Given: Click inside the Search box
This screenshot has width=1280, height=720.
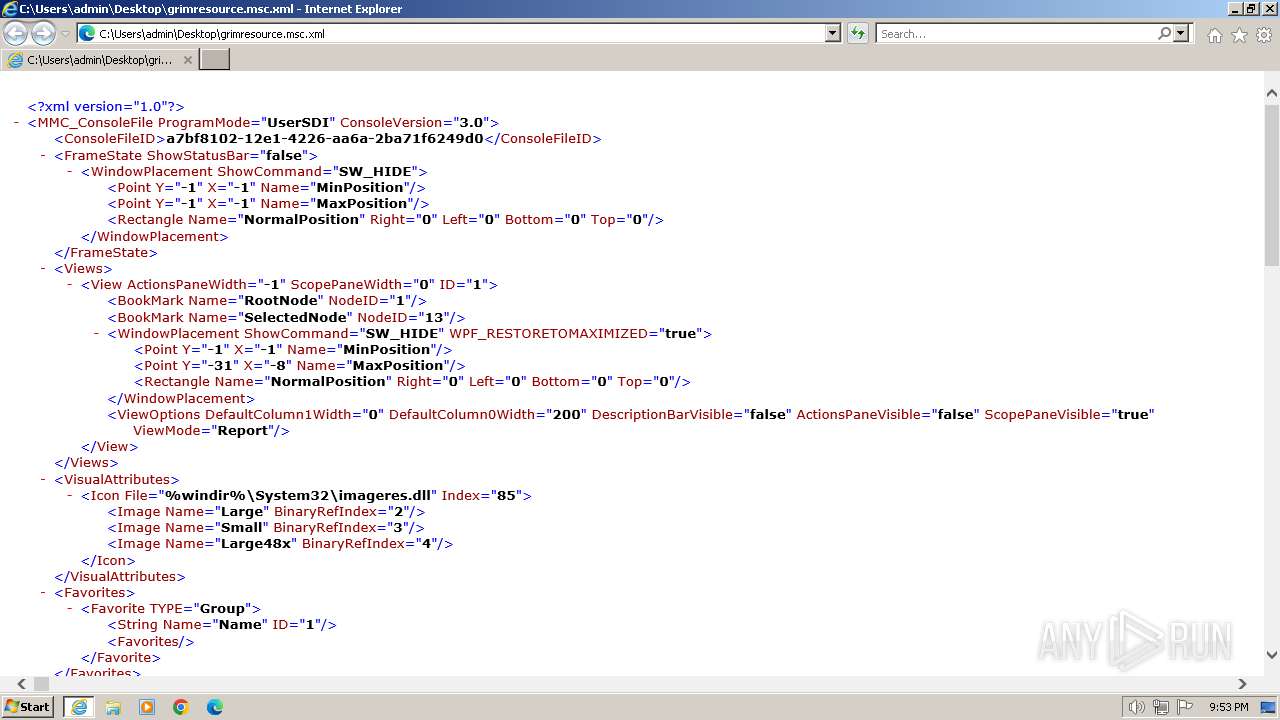Looking at the screenshot, I should [x=1016, y=33].
